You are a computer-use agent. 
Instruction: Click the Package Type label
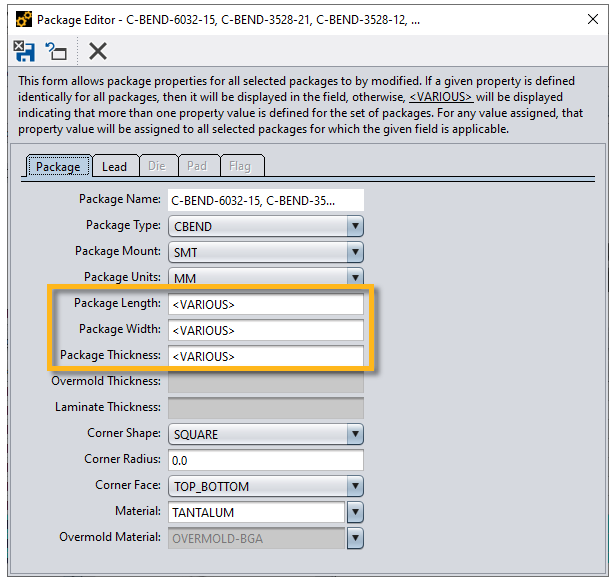tap(123, 225)
